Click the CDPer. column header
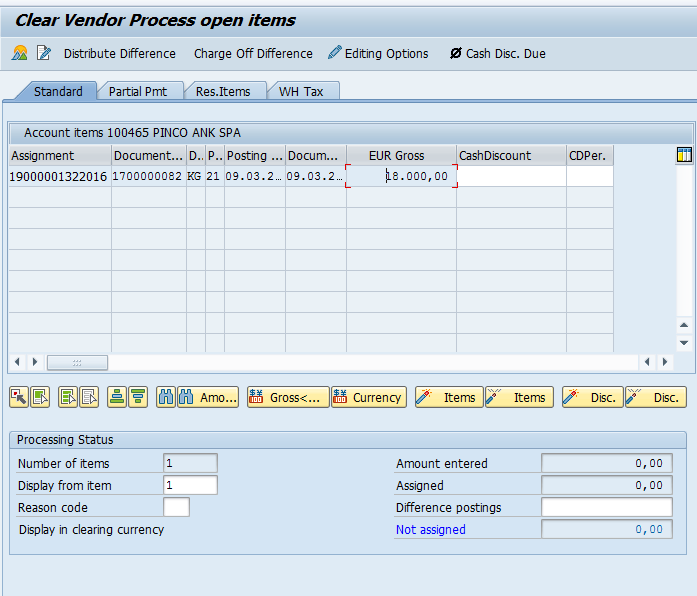The height and width of the screenshot is (596, 697). [x=590, y=156]
